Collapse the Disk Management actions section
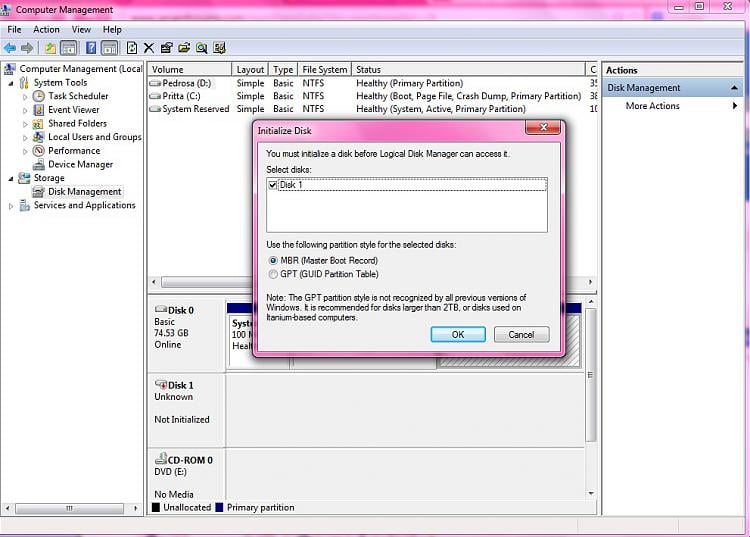 pyautogui.click(x=734, y=88)
